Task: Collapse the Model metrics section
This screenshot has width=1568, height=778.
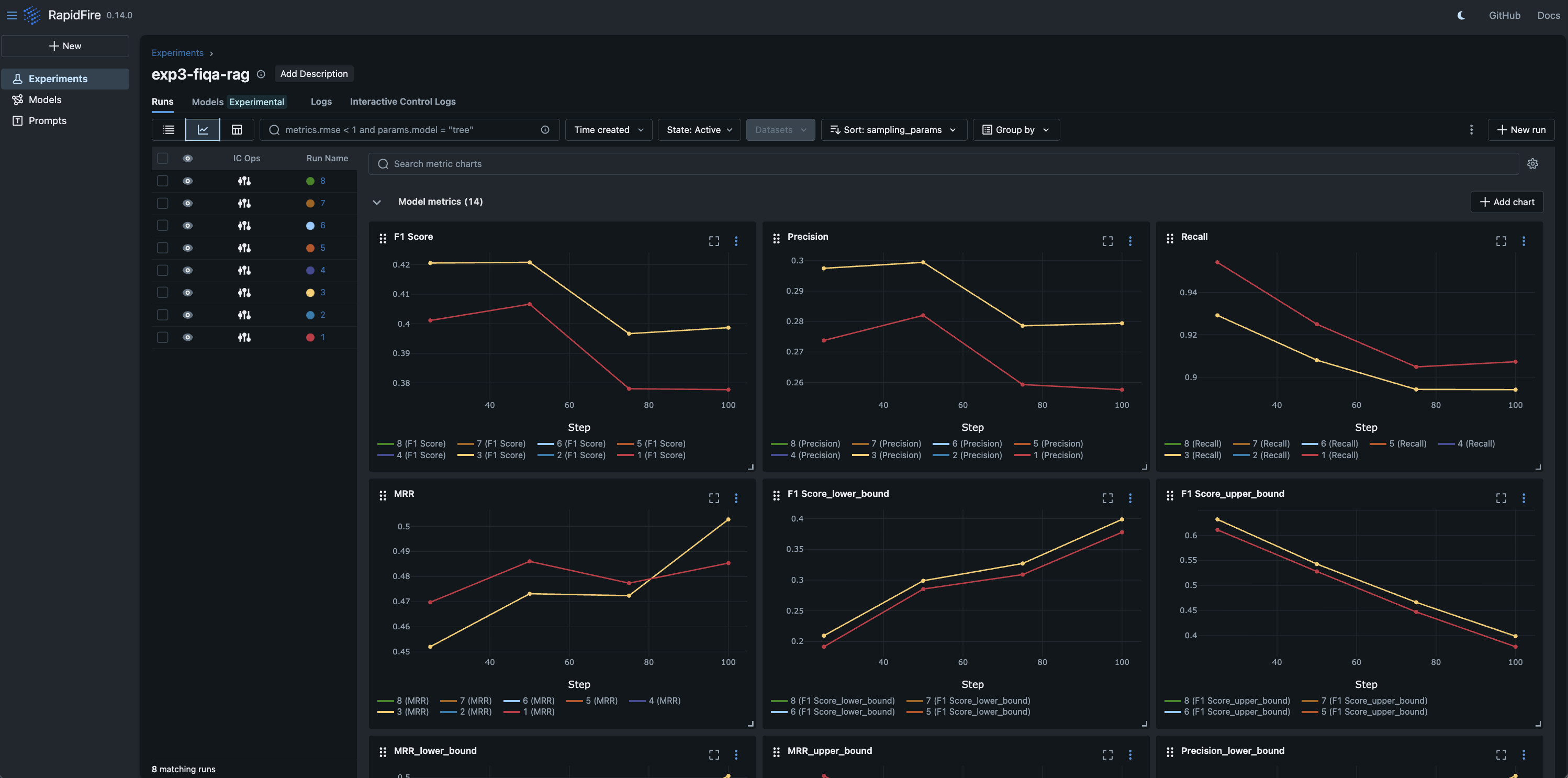Action: click(x=376, y=202)
